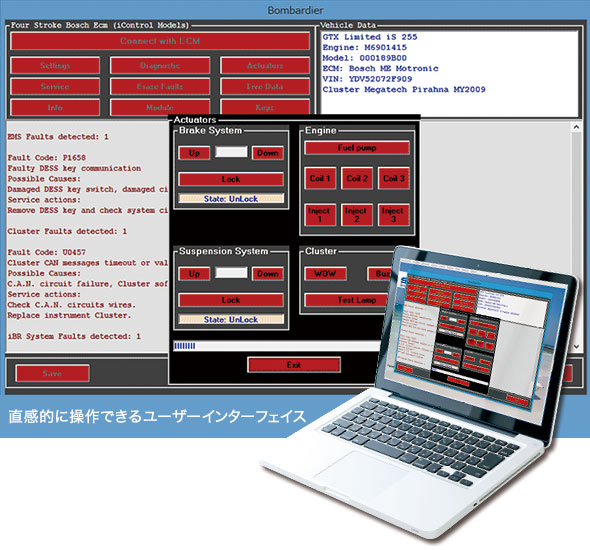Click the line 'Fault Code: P1658'
Image resolution: width=590 pixels, height=550 pixels.
point(47,158)
